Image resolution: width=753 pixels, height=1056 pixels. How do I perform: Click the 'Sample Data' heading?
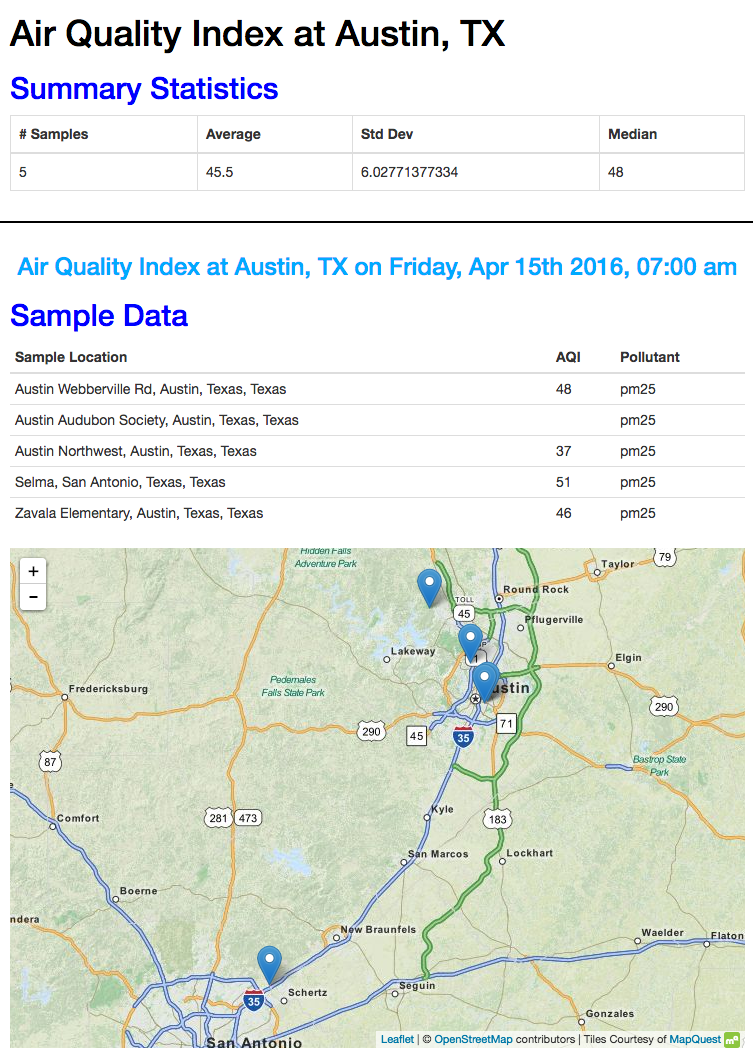99,316
